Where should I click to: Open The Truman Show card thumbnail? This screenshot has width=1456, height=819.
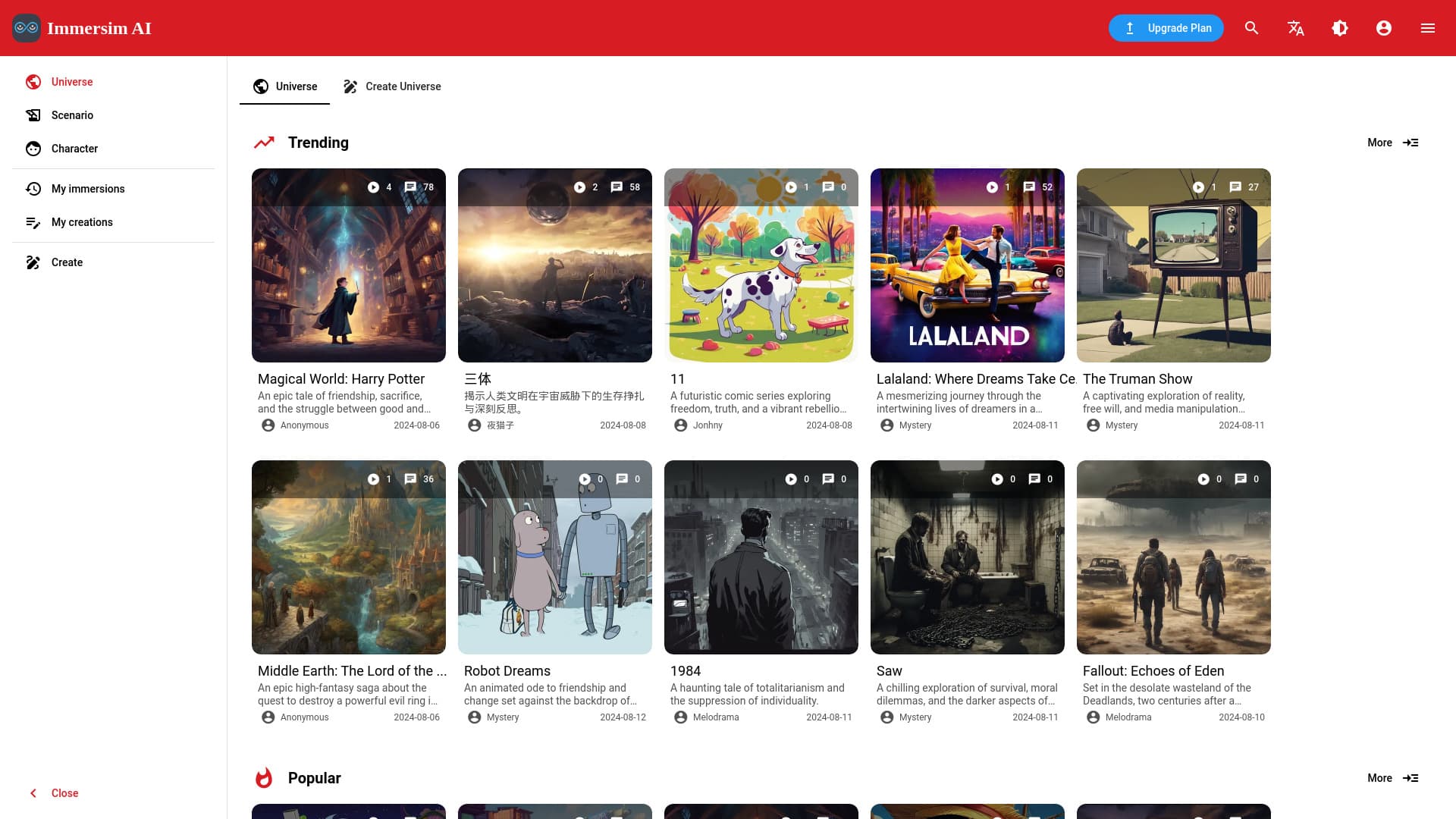pyautogui.click(x=1173, y=265)
